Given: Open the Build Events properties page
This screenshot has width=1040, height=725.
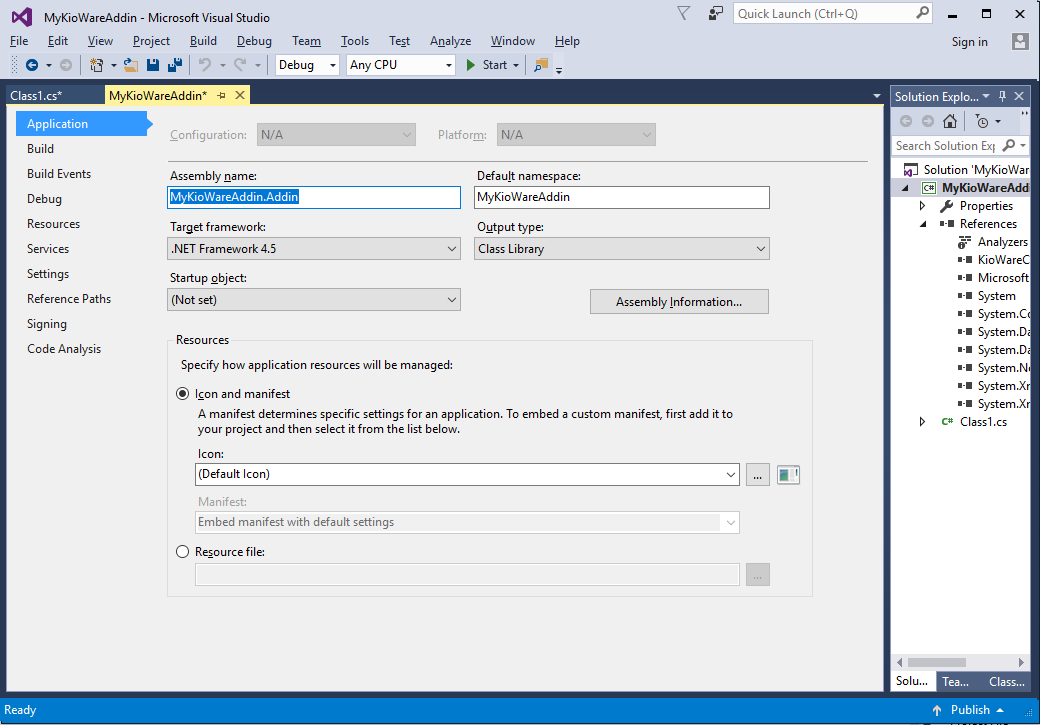Looking at the screenshot, I should [x=59, y=174].
